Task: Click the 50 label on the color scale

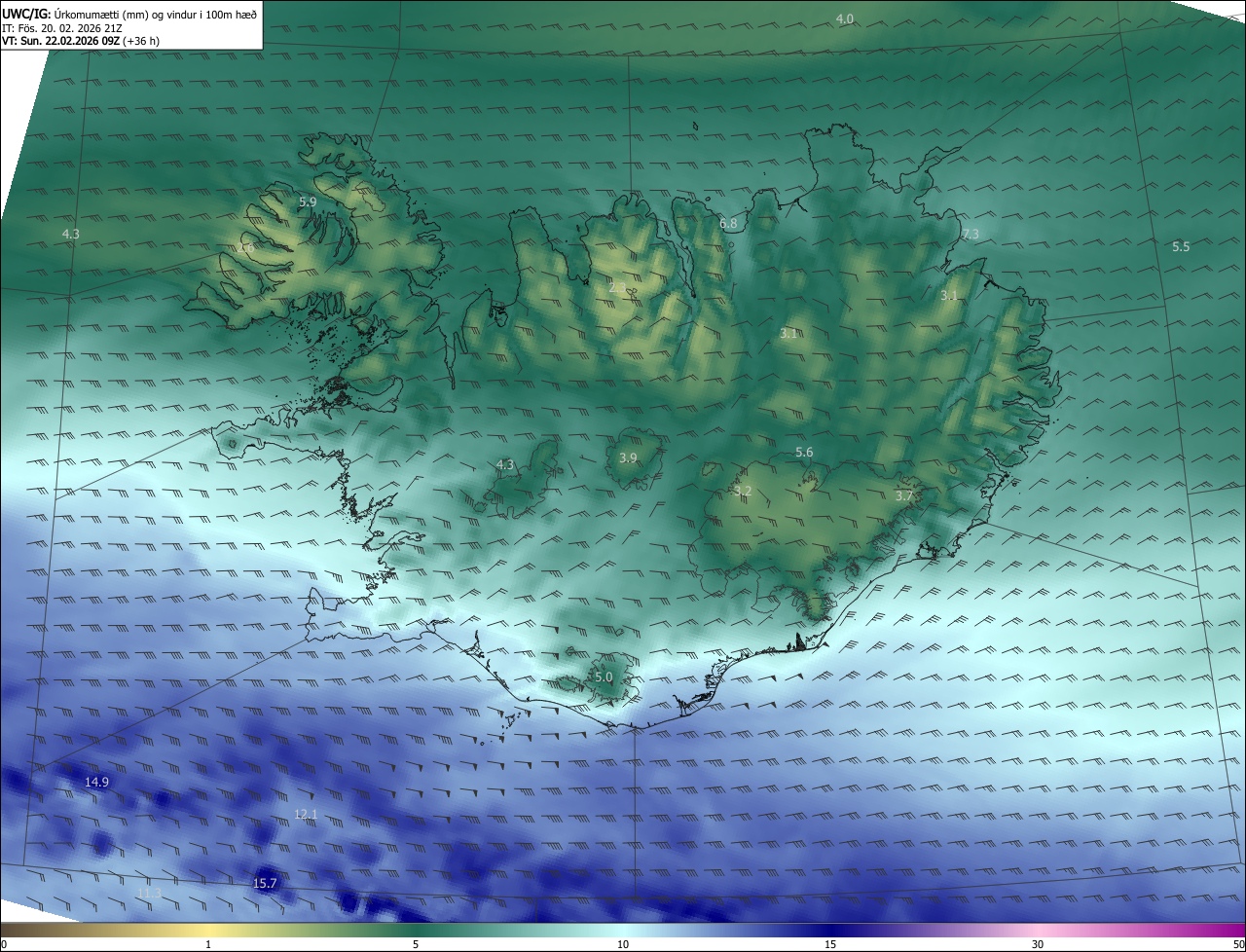Action: click(1238, 944)
